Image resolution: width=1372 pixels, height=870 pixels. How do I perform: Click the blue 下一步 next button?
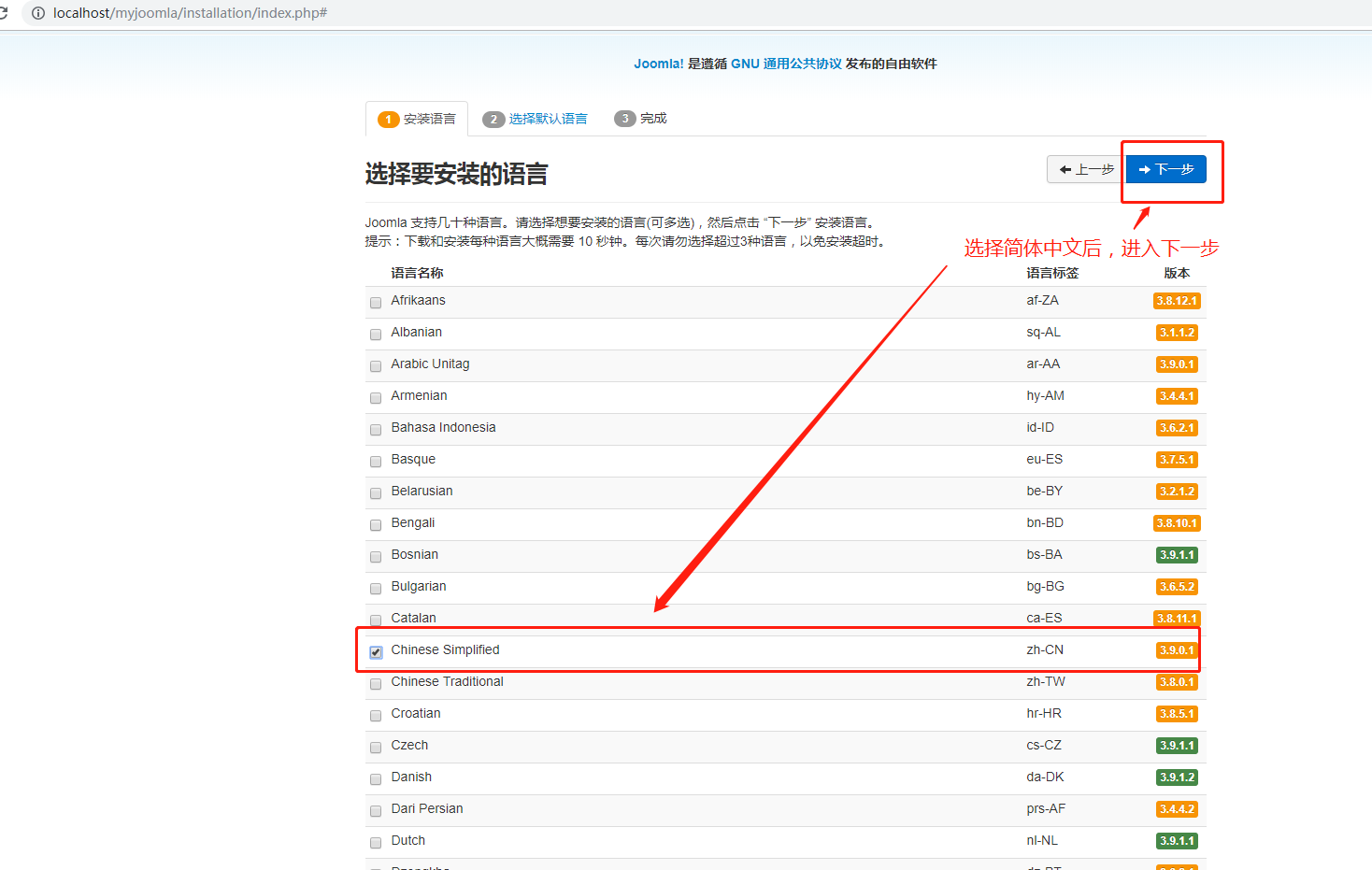1165,169
